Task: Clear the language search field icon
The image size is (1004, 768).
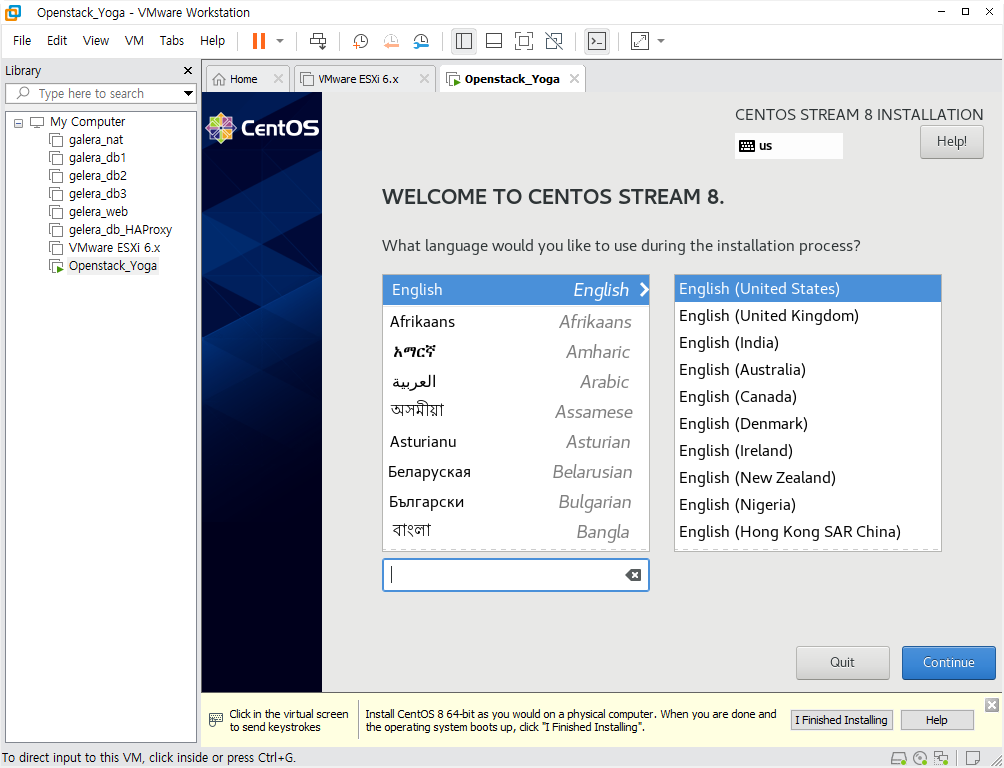Action: tap(633, 575)
